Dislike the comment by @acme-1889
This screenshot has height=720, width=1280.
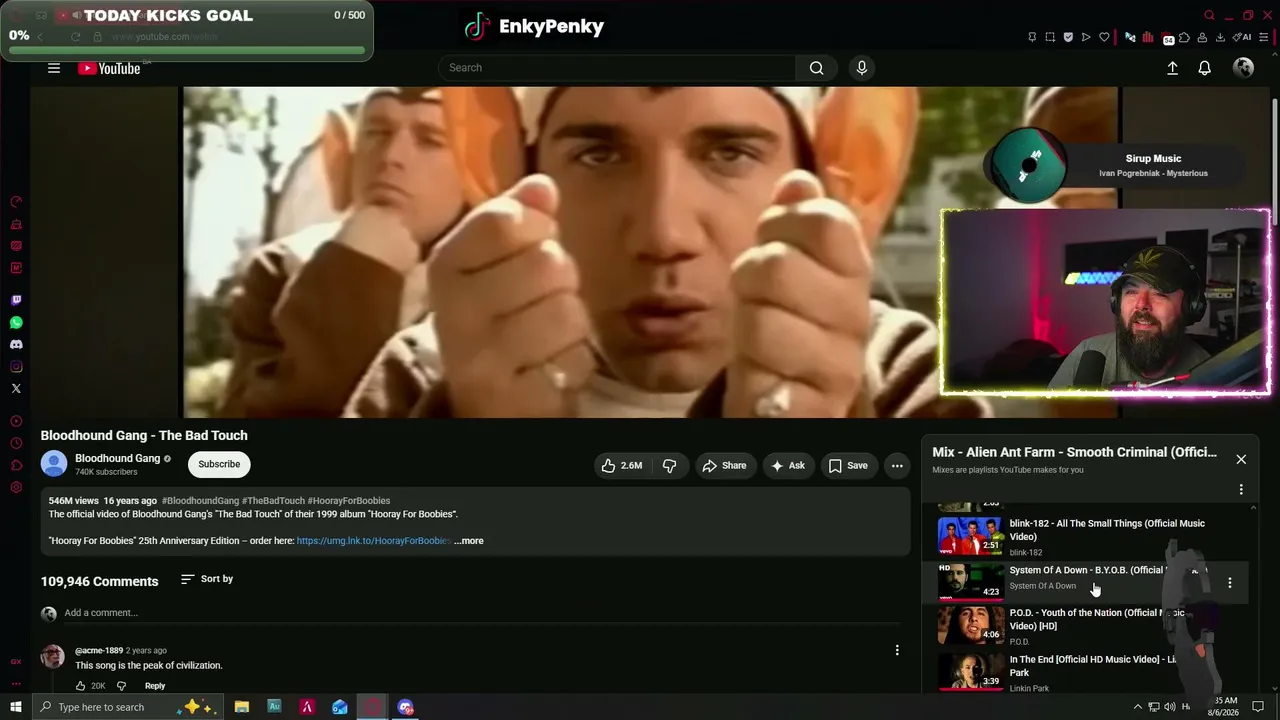pos(122,686)
